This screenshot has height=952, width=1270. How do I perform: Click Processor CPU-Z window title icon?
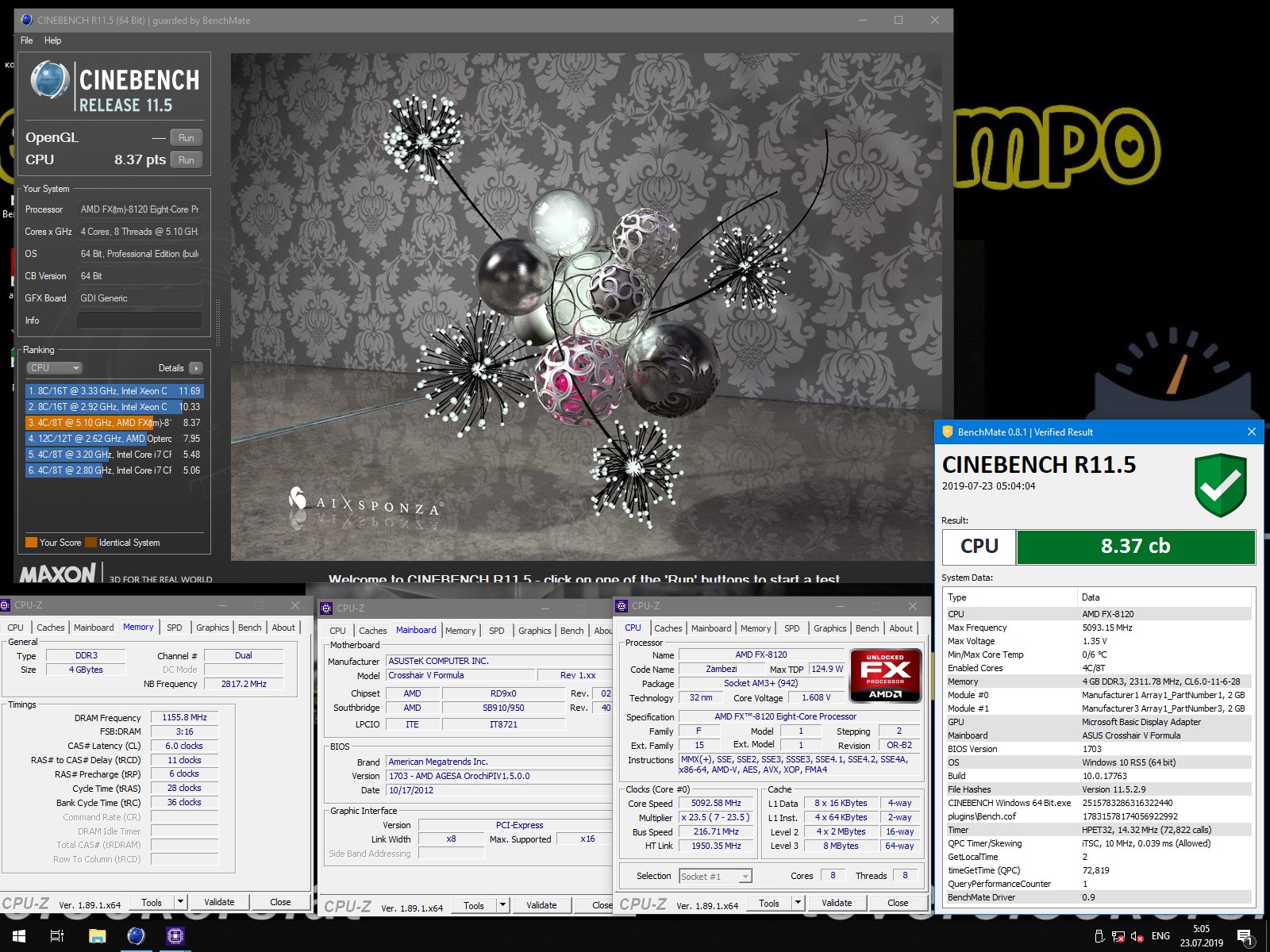[x=622, y=606]
